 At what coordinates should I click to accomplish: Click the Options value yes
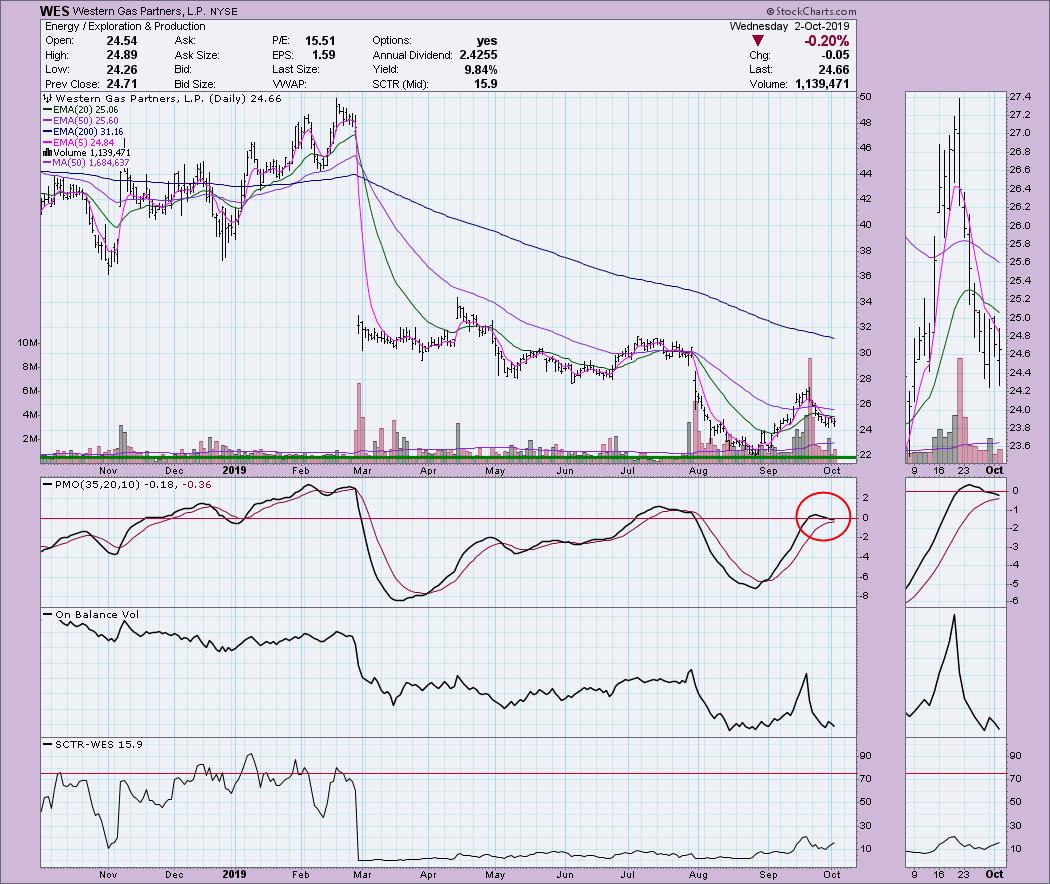click(x=487, y=41)
